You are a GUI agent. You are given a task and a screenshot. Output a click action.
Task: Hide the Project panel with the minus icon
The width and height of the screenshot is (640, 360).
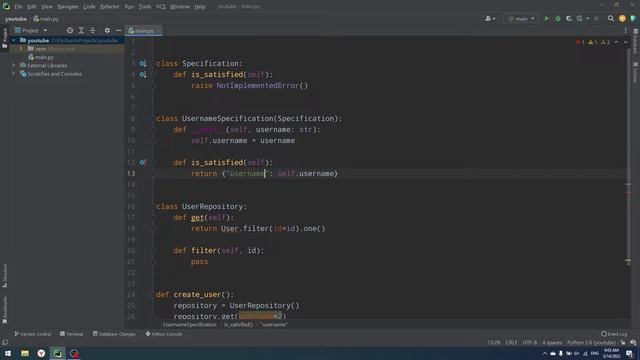tap(118, 30)
